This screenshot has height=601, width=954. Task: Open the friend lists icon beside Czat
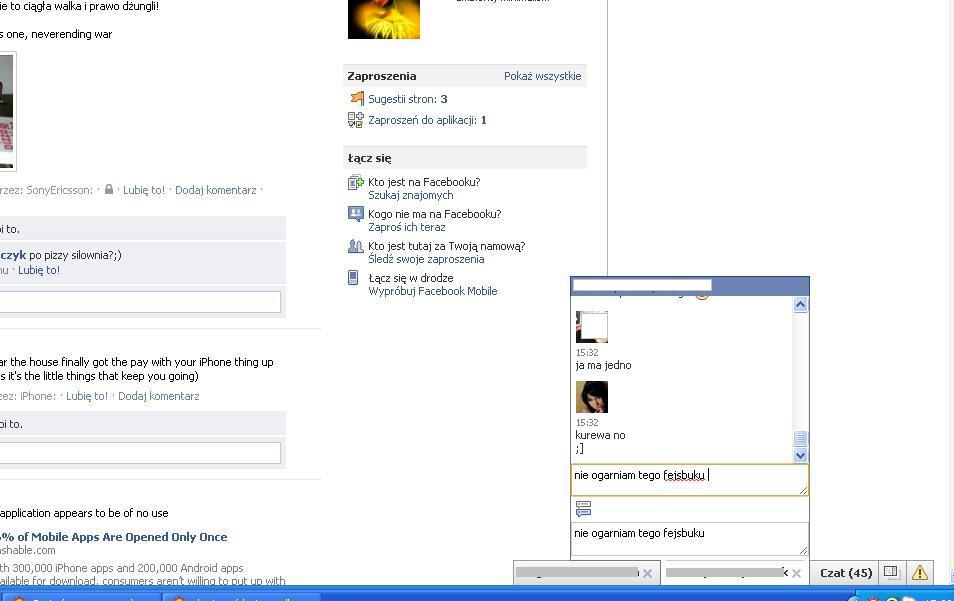[x=892, y=573]
